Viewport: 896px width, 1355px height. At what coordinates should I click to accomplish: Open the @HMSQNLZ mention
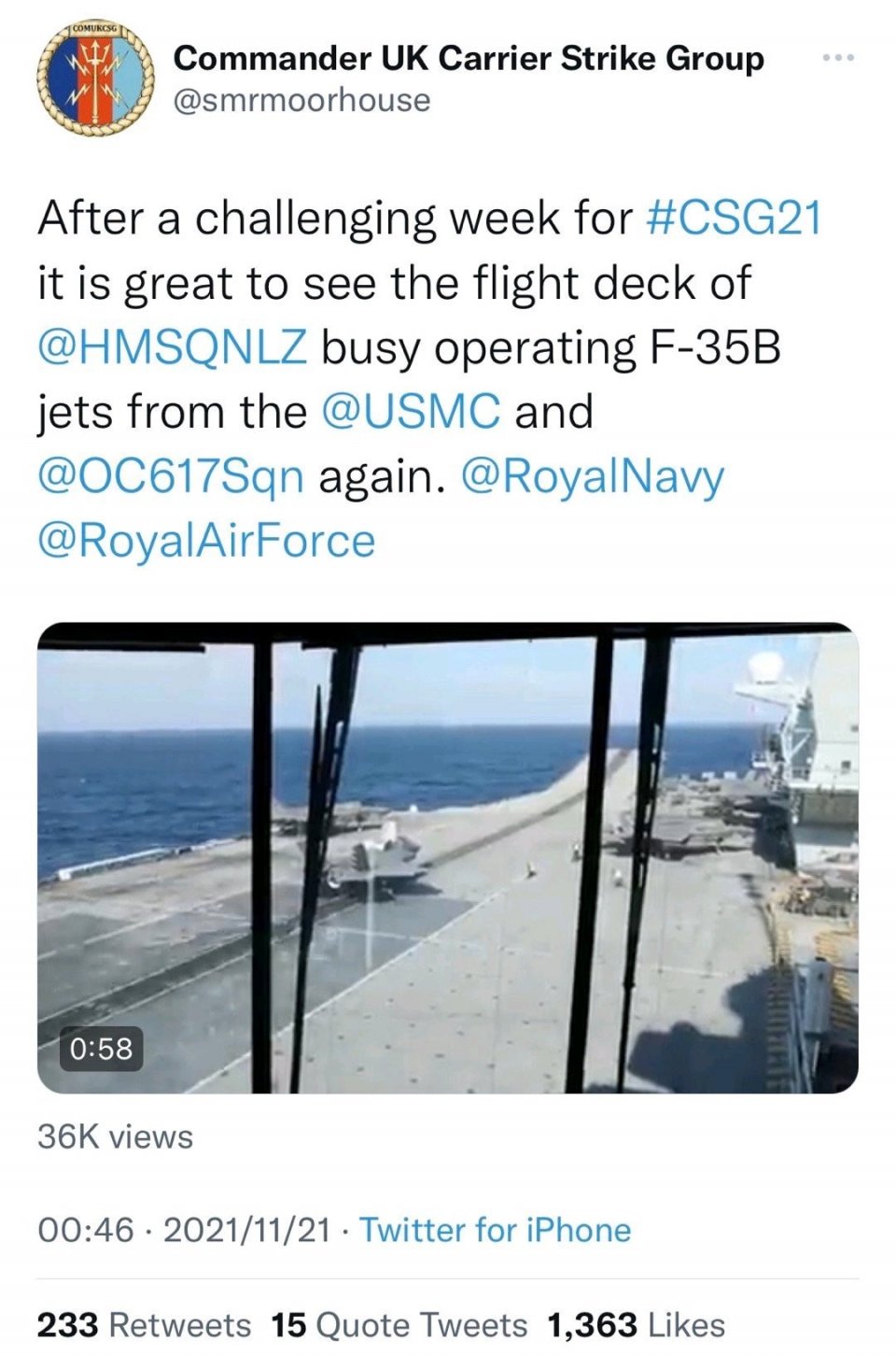172,347
